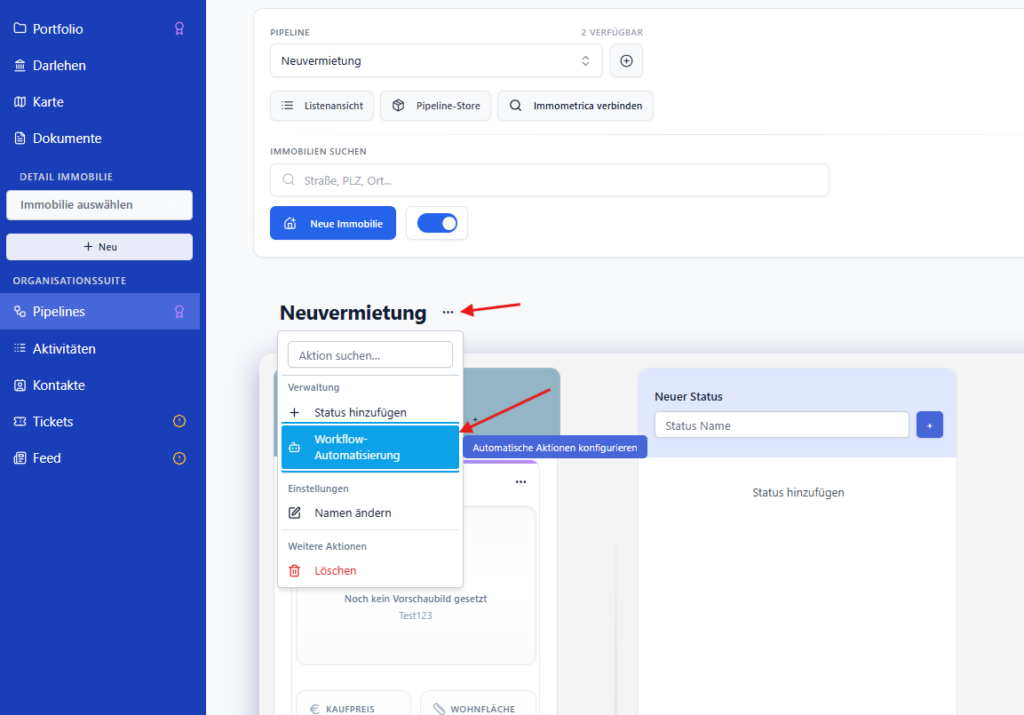Open the Feed section icon

(20, 457)
